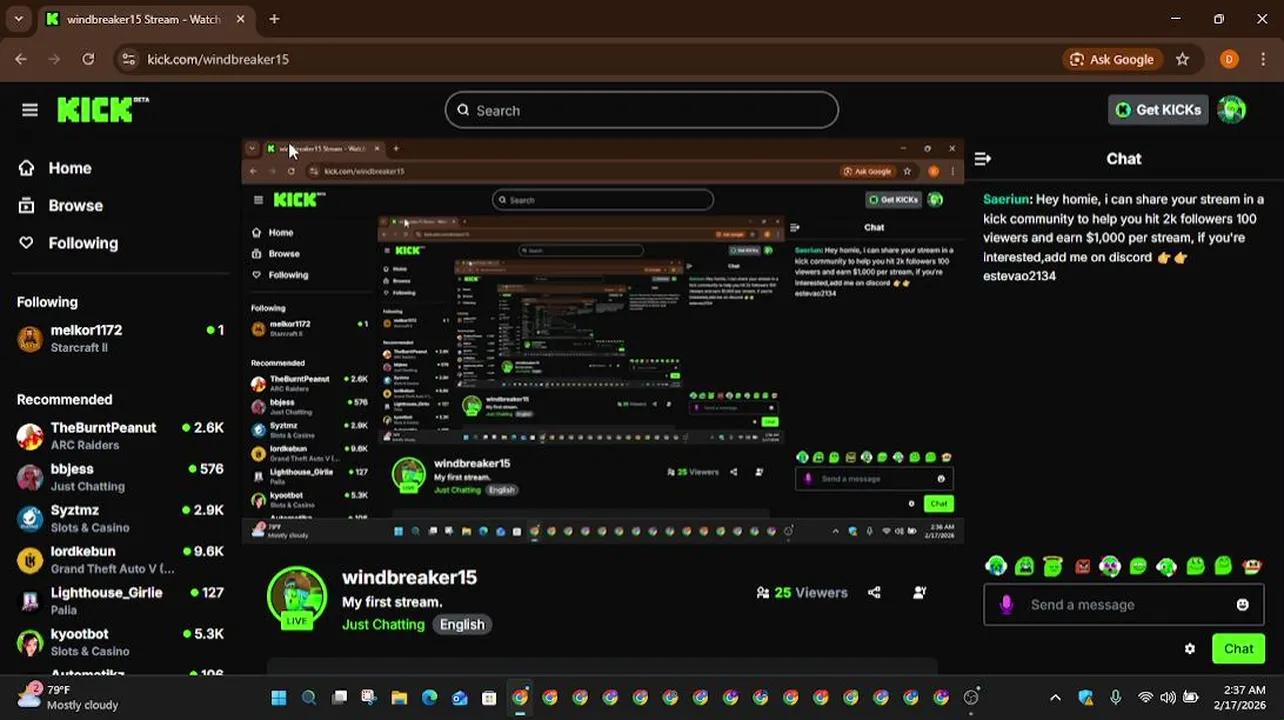The width and height of the screenshot is (1284, 720).
Task: Select the red angry emote
Action: 1082,566
